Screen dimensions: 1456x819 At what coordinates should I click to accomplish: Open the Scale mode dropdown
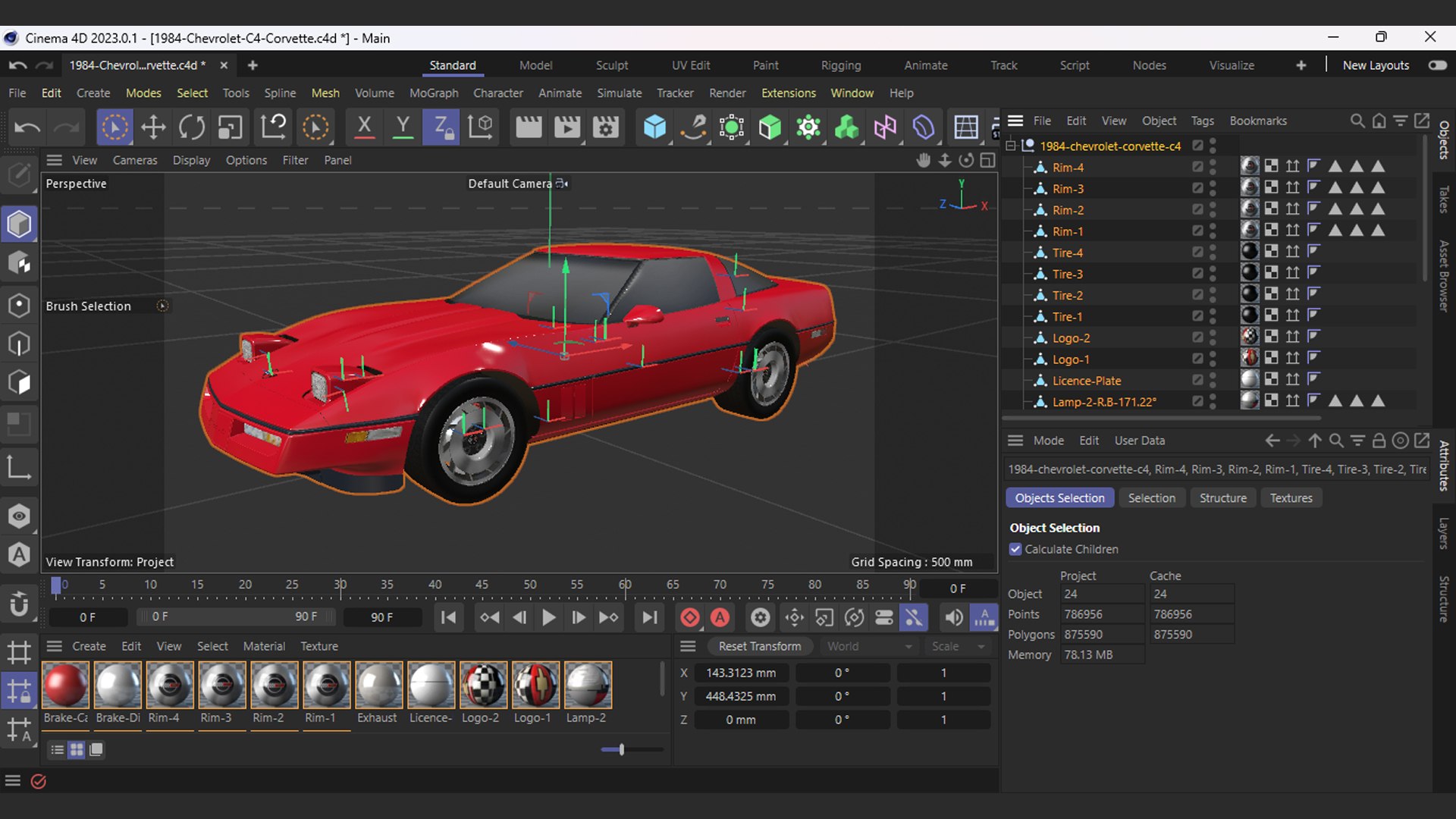[958, 646]
